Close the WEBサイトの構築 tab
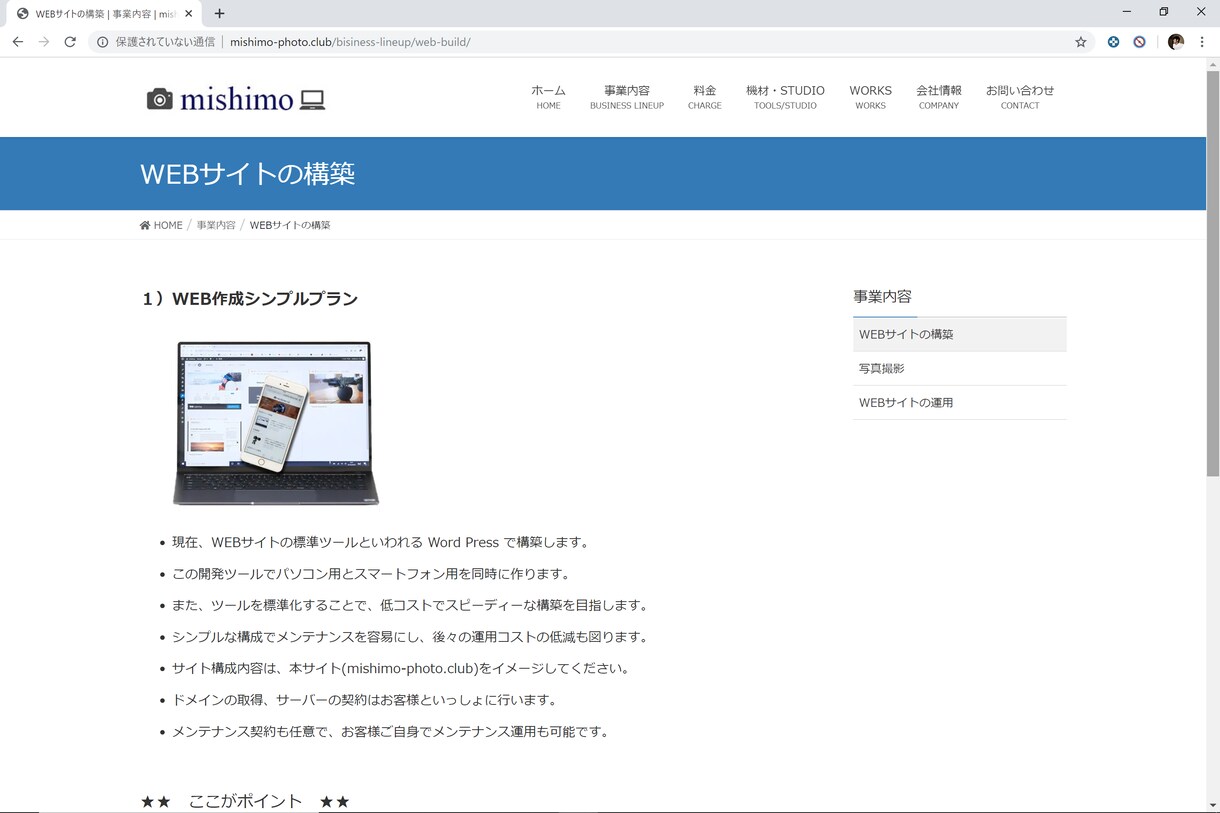 click(x=188, y=14)
